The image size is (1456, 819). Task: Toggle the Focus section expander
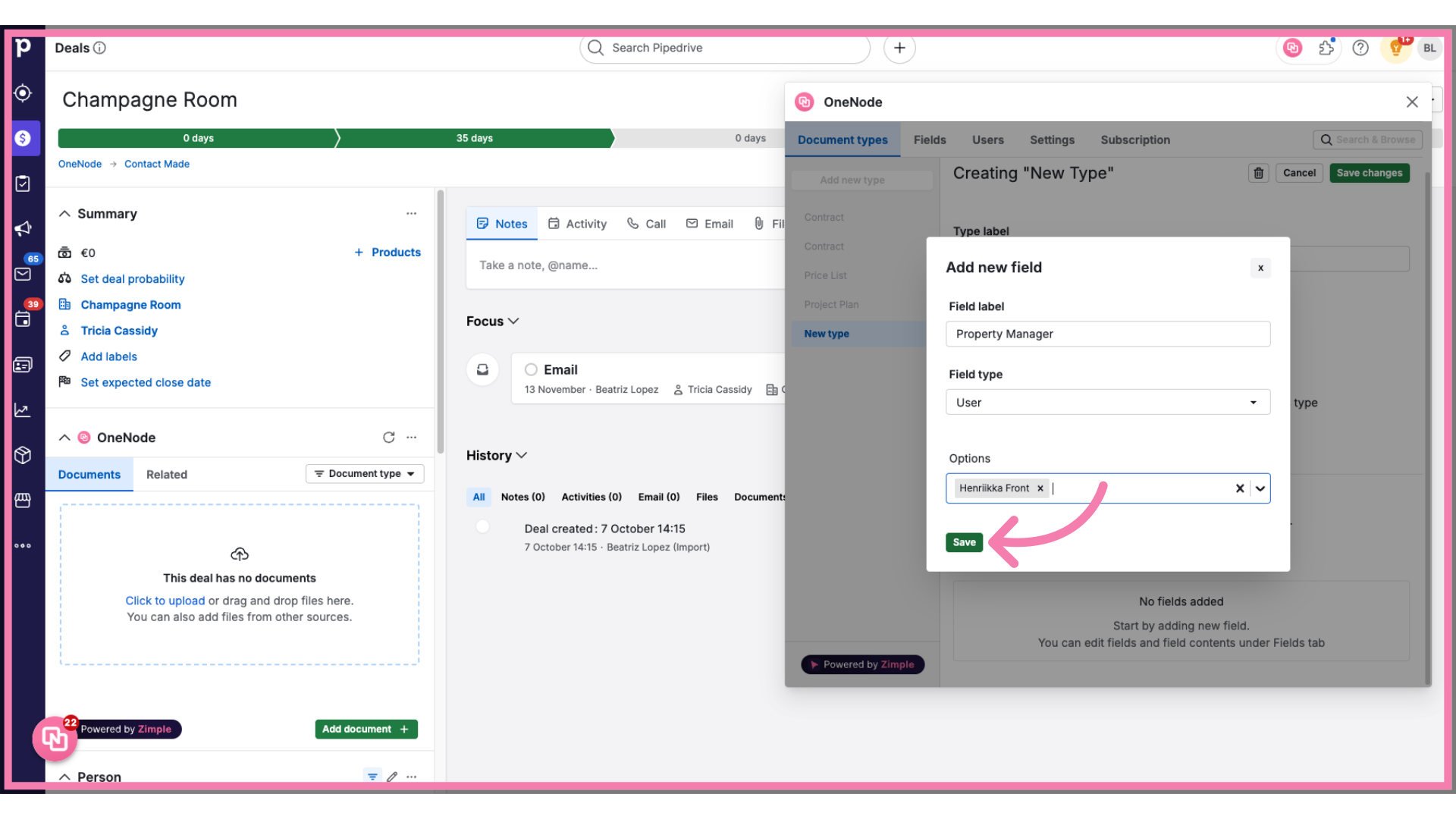pyautogui.click(x=516, y=321)
